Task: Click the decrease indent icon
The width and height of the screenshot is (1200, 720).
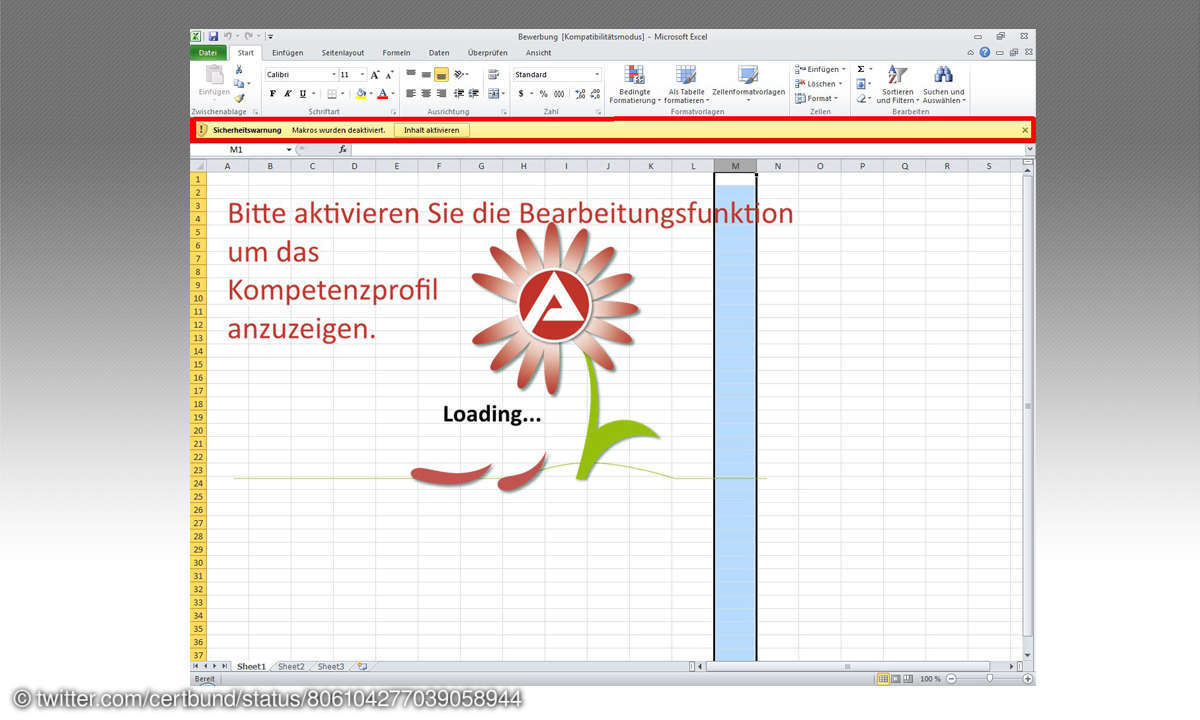Action: tap(459, 94)
